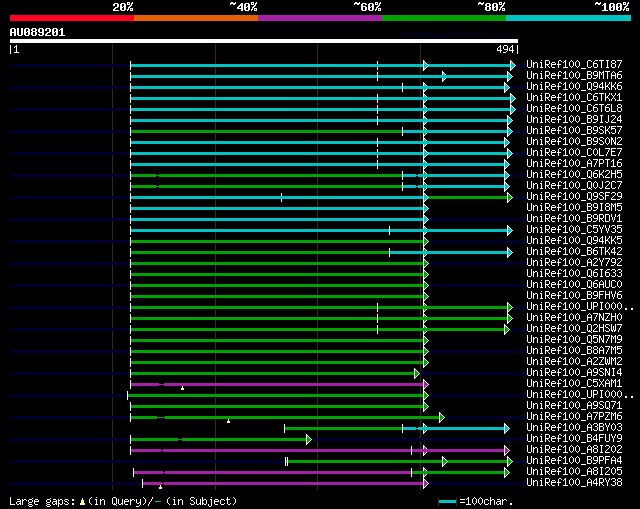Select the UniRef100_B9RDV1 label
The image size is (640, 509).
pos(574,219)
